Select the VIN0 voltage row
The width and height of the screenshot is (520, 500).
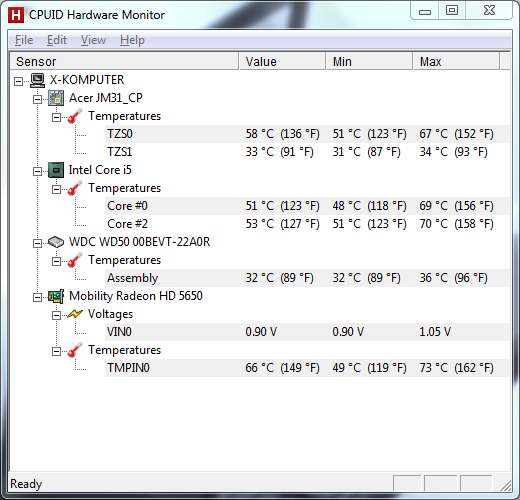point(307,332)
